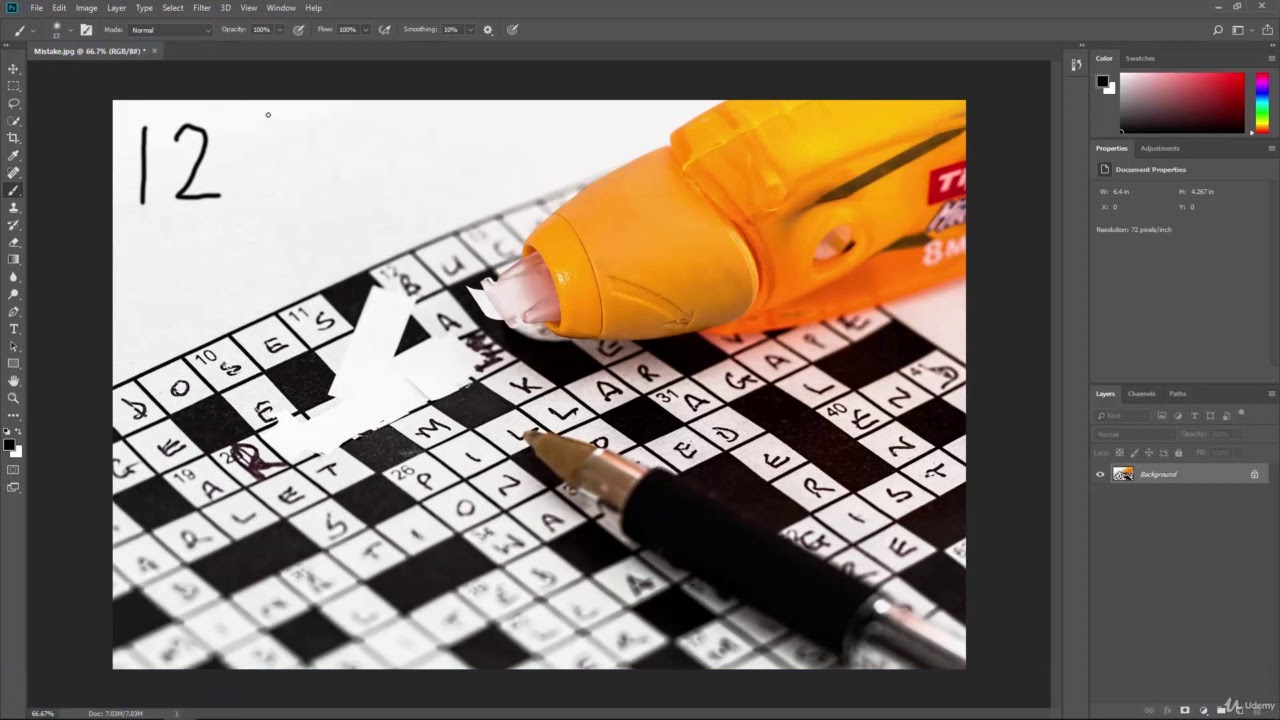Hide the Background layer with eye icon
This screenshot has width=1280, height=720.
[x=1100, y=474]
